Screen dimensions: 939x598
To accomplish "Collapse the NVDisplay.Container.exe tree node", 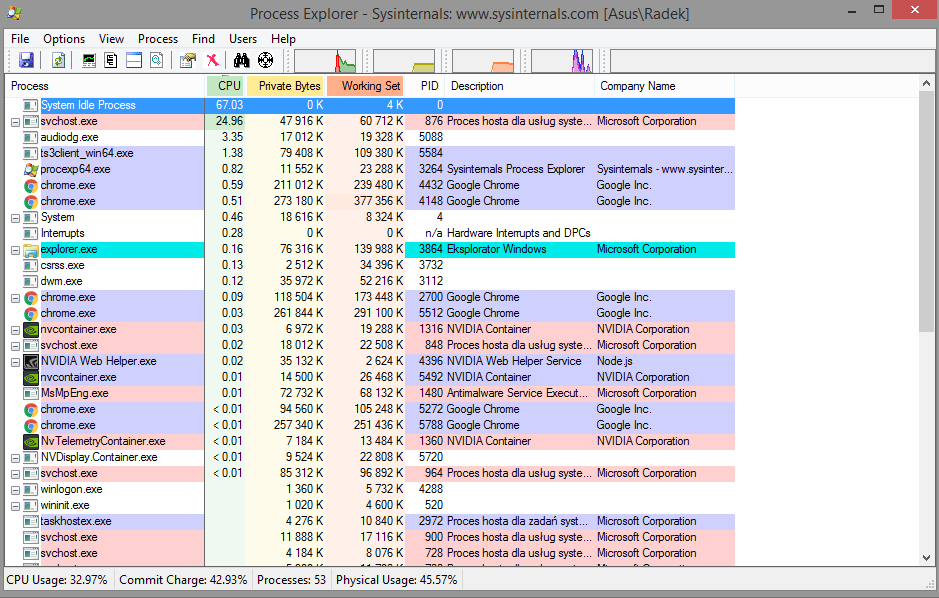I will [16, 458].
